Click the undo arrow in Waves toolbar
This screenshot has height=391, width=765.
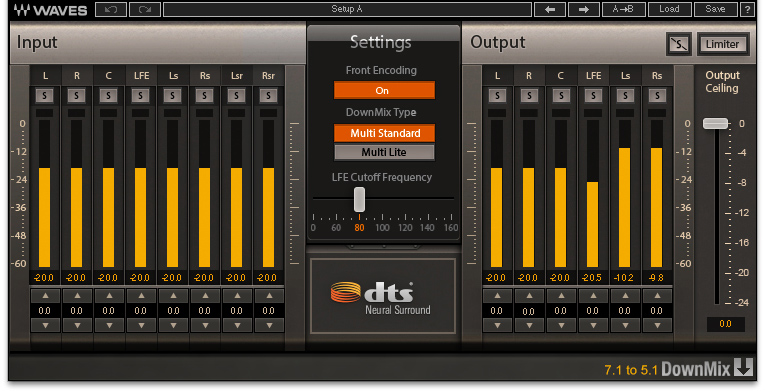(111, 9)
